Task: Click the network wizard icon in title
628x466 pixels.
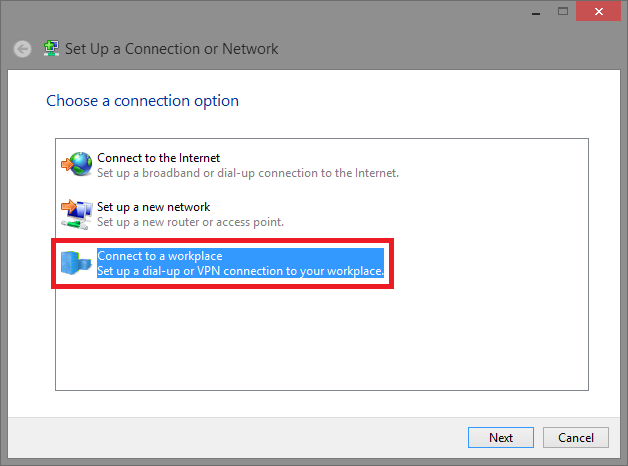Action: point(51,49)
